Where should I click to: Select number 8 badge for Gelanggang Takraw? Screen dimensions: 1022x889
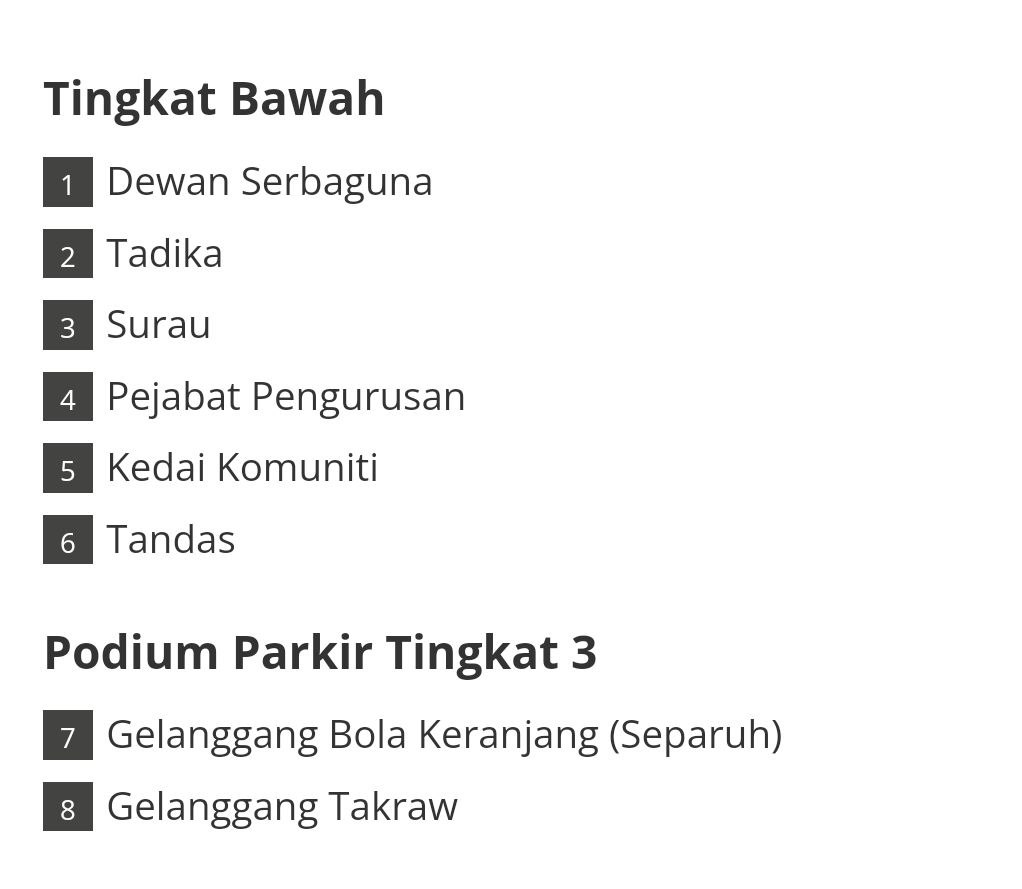[x=68, y=807]
